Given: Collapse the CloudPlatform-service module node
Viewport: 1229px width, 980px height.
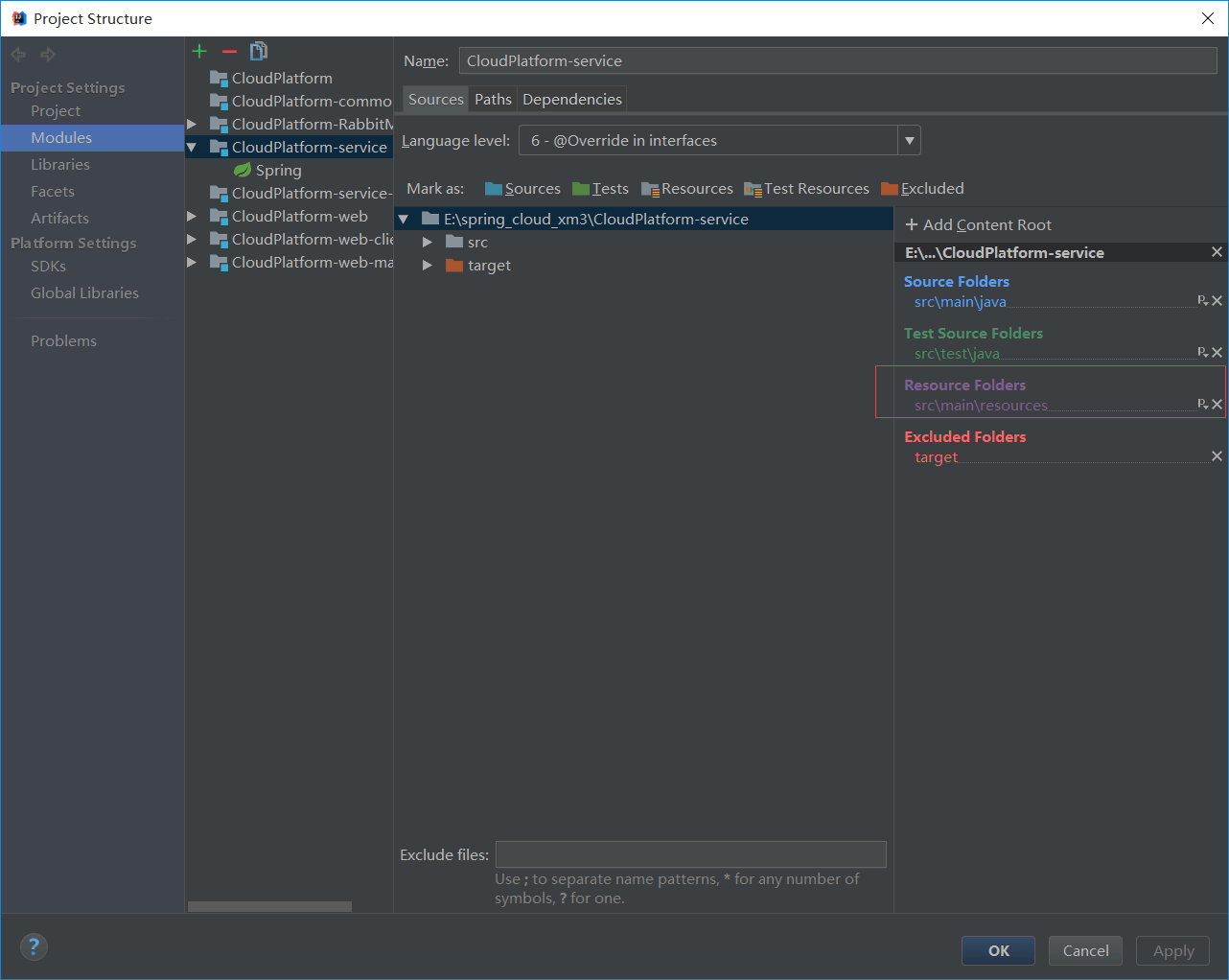Looking at the screenshot, I should [192, 147].
